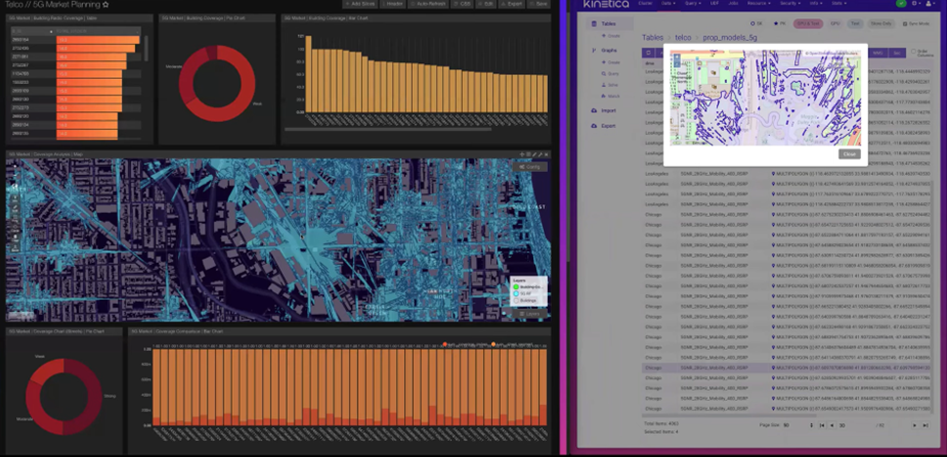This screenshot has width=947, height=457.
Task: Toggle the Buildings layer in map legend
Action: coord(516,300)
